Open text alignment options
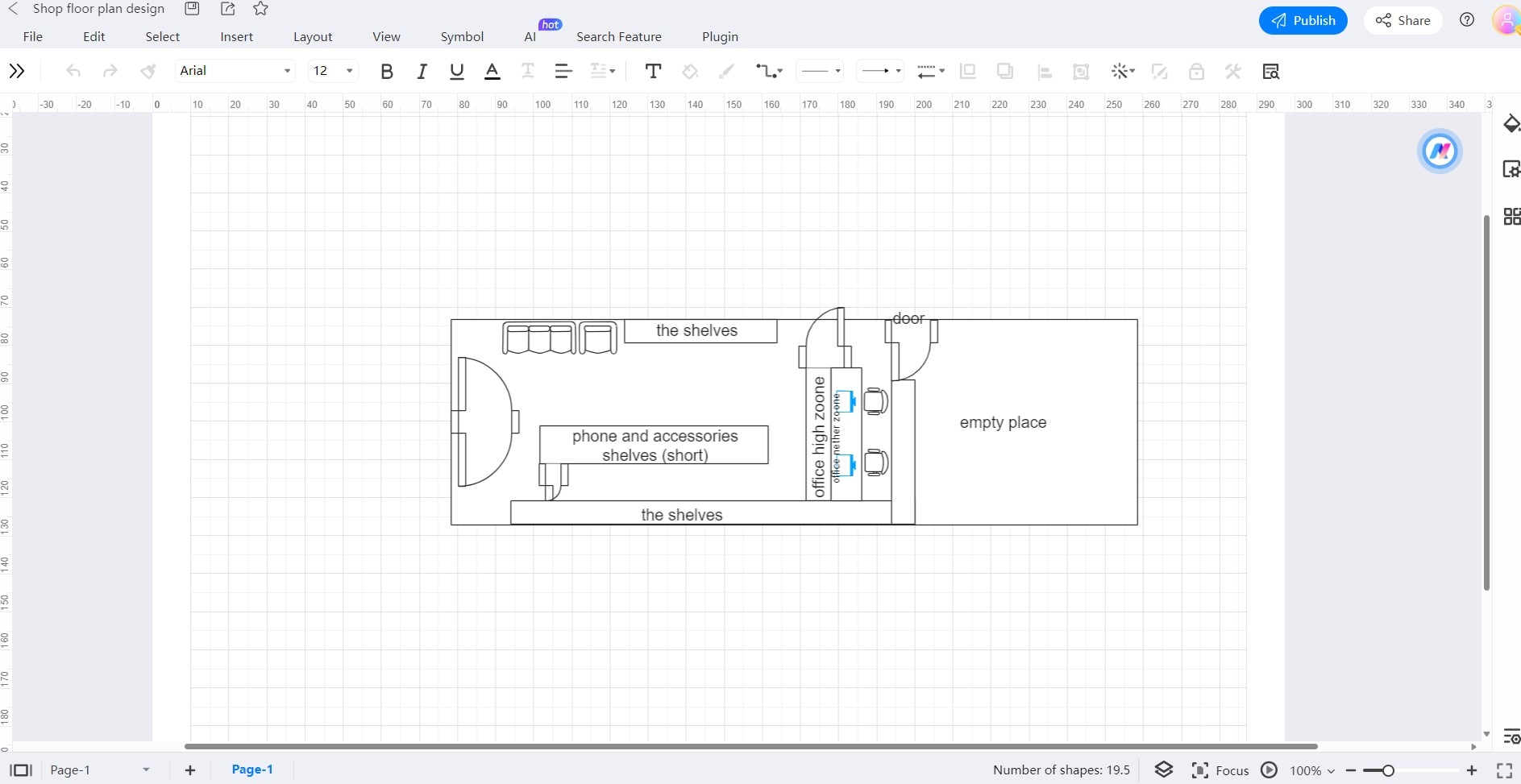Viewport: 1521px width, 784px height. pos(563,71)
